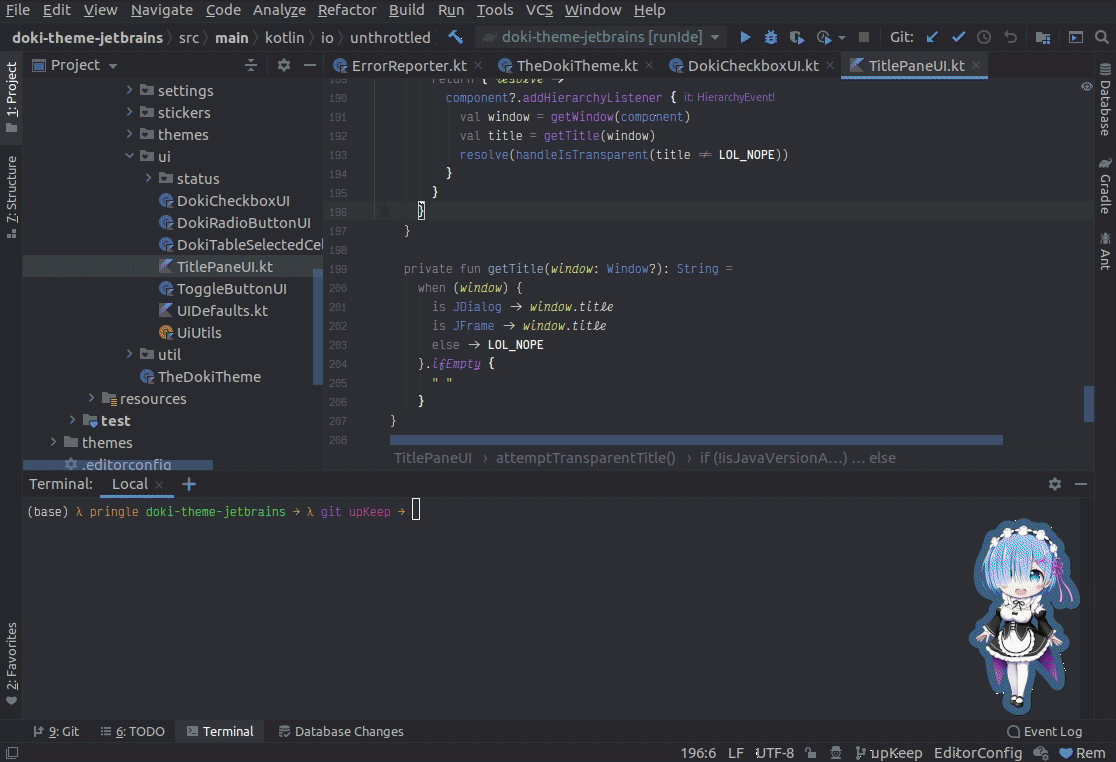Expand the stickers folder
The height and width of the screenshot is (762, 1116).
tap(130, 112)
